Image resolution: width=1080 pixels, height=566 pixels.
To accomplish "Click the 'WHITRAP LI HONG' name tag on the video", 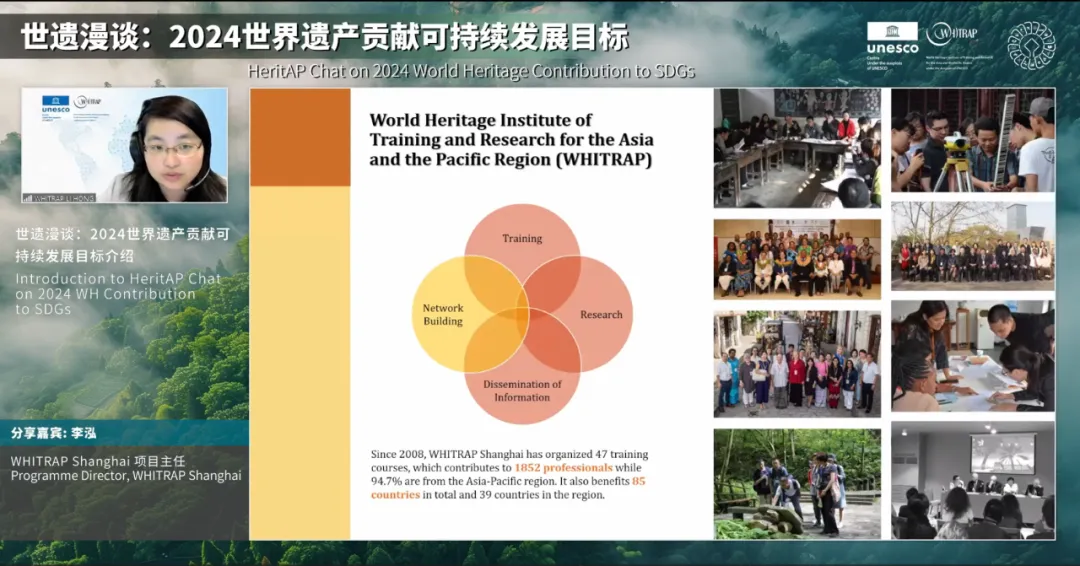I will tap(60, 198).
